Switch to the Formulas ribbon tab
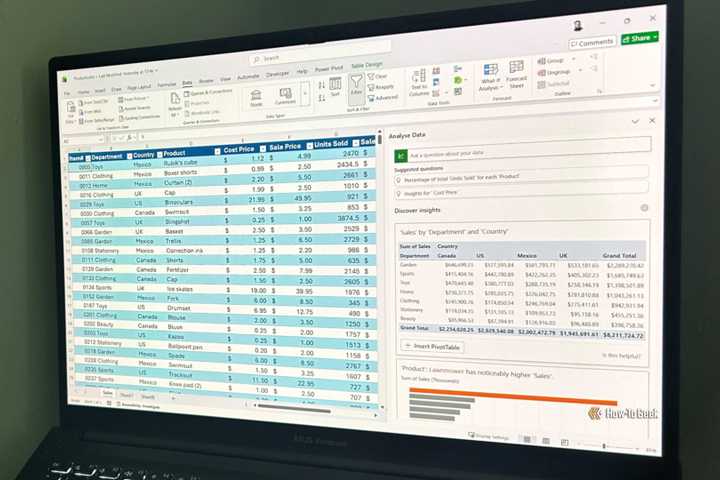This screenshot has width=720, height=480. tap(166, 85)
